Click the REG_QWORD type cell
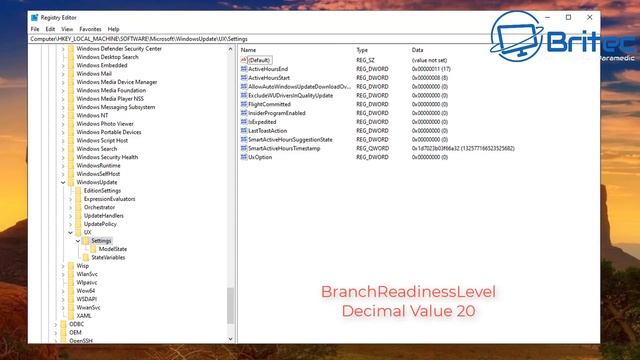The width and height of the screenshot is (640, 360). (x=372, y=148)
